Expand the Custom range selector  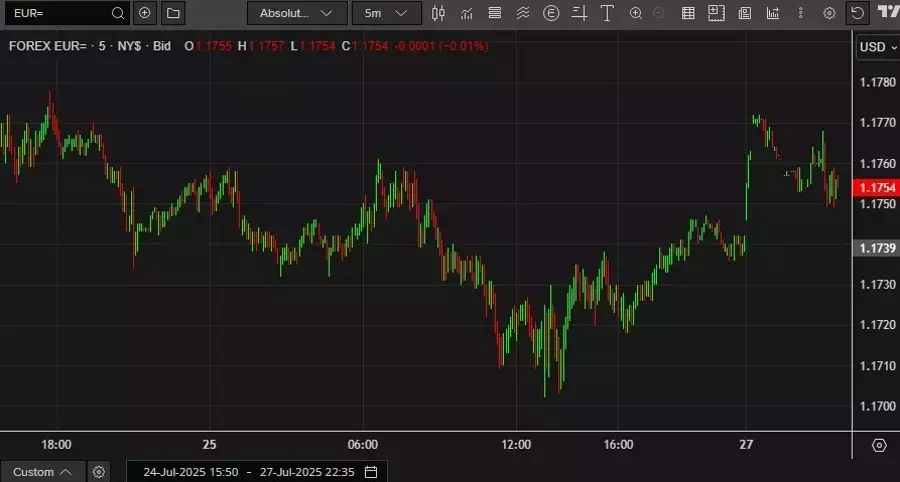coord(41,472)
